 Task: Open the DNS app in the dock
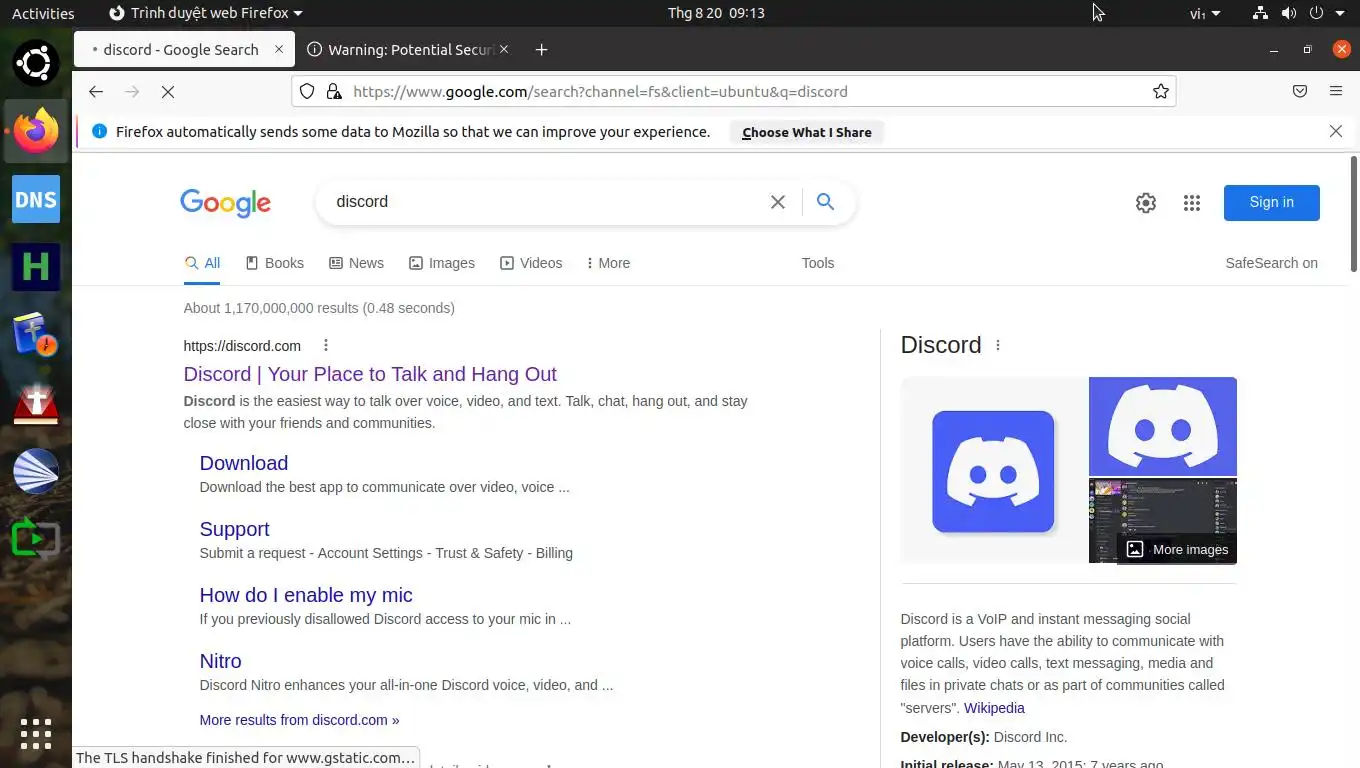tap(36, 199)
